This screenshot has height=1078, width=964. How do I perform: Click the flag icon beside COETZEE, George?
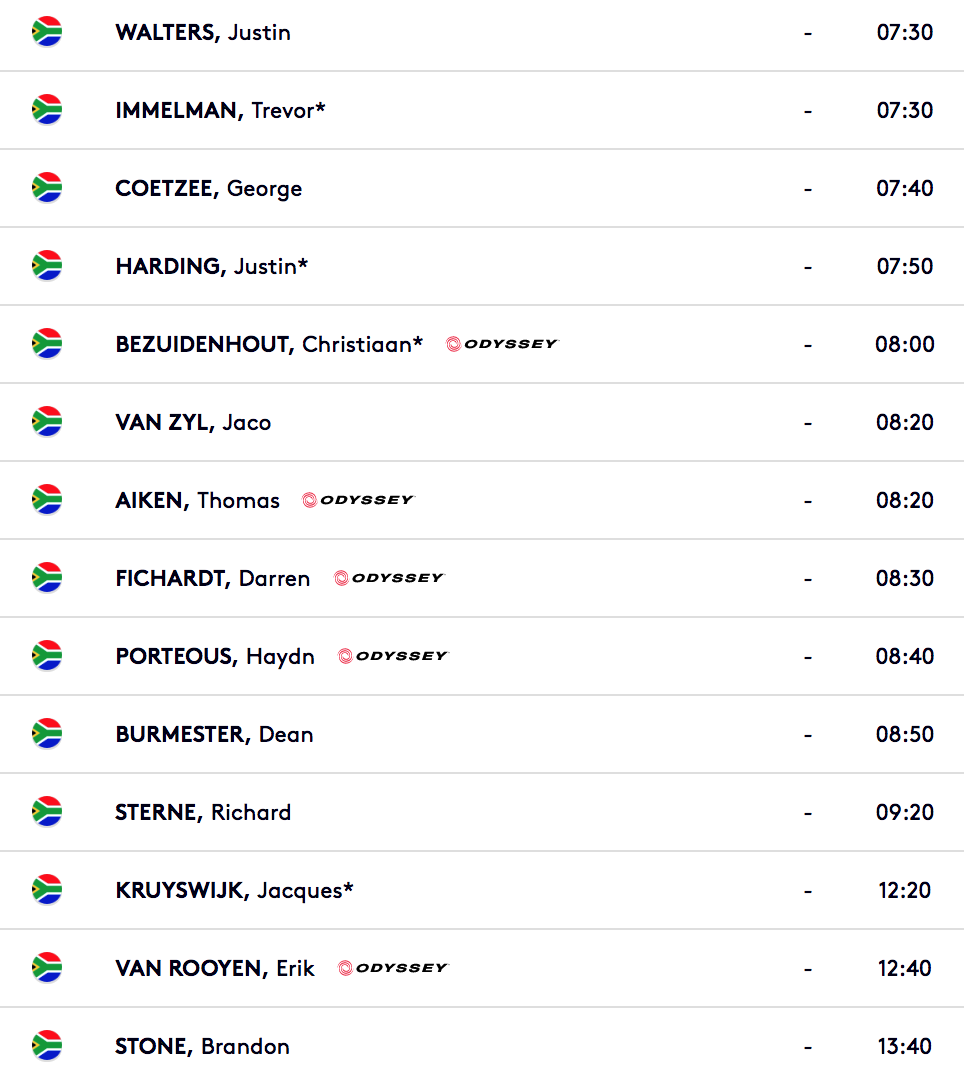(47, 188)
